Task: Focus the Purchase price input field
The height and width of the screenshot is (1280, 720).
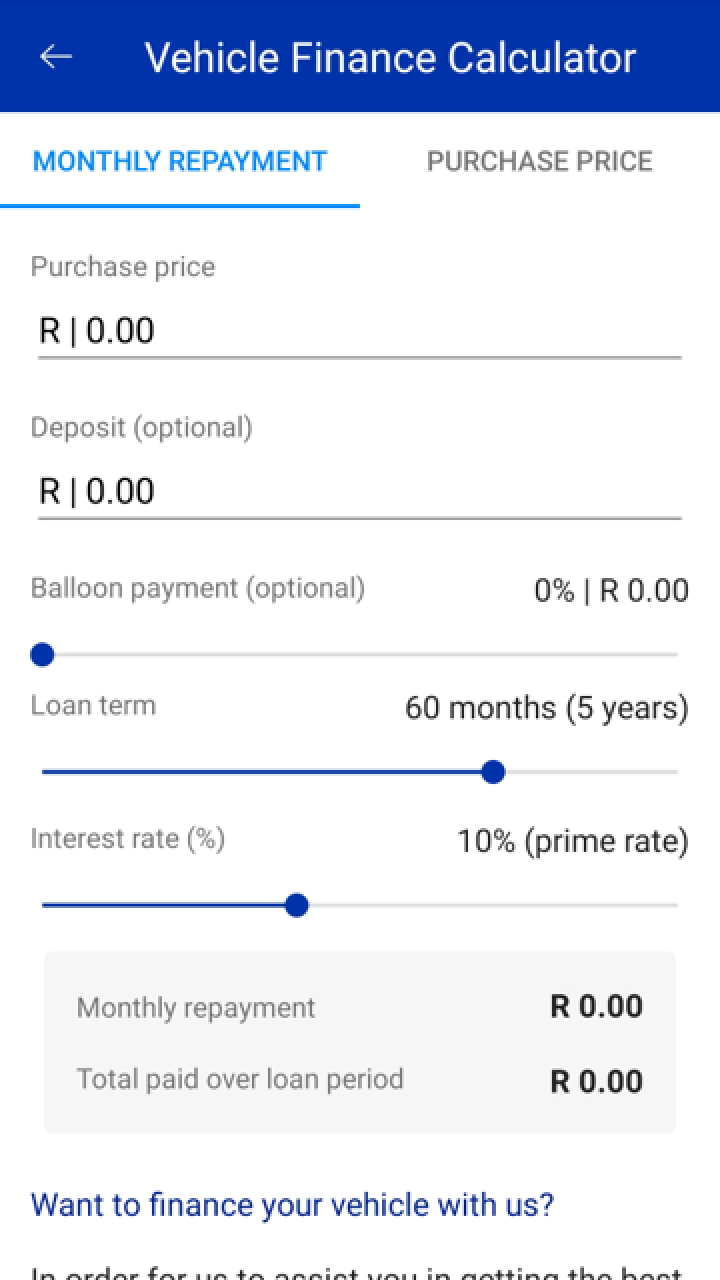Action: click(360, 331)
